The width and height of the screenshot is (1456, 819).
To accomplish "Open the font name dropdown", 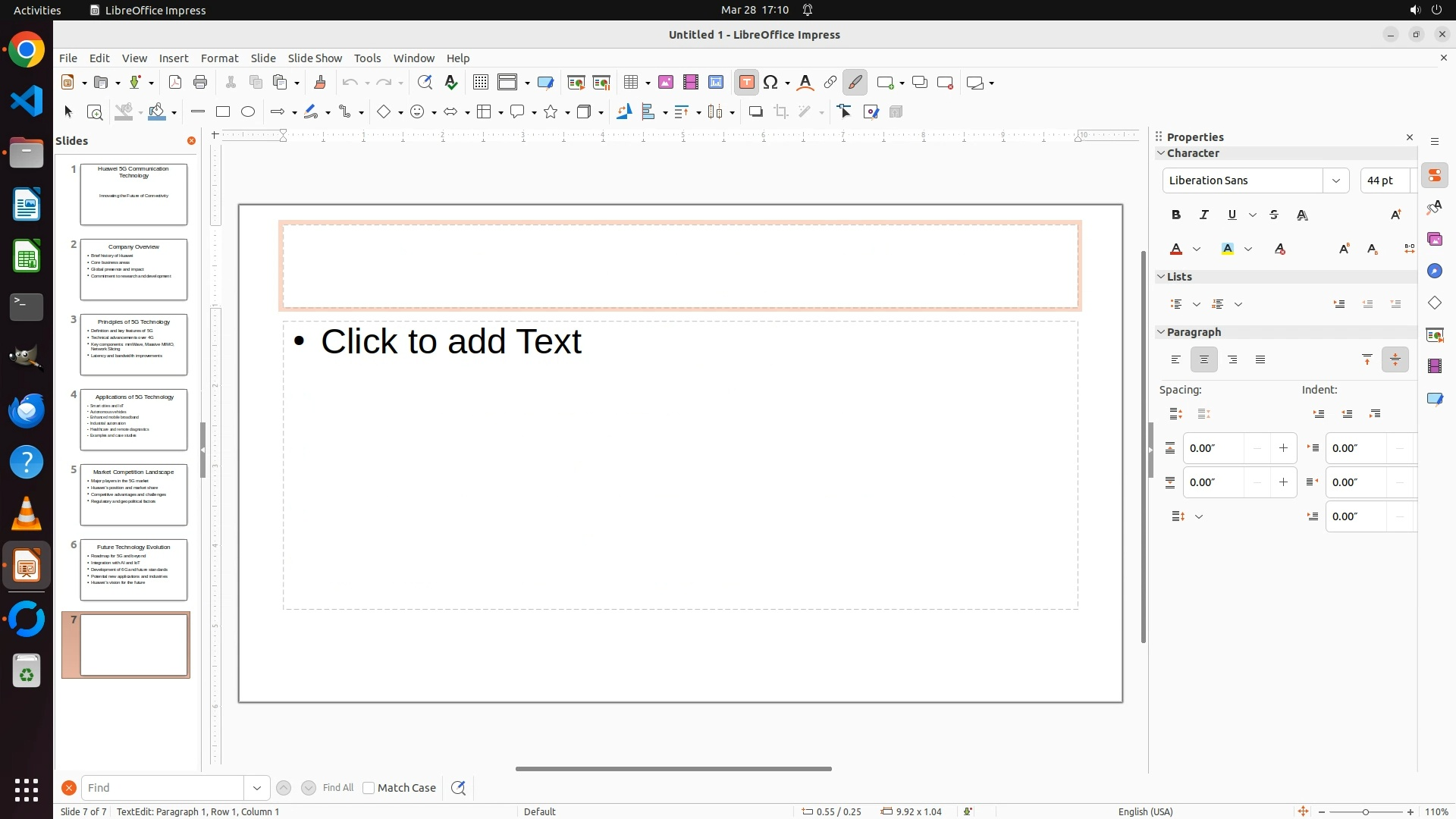I will (1335, 180).
